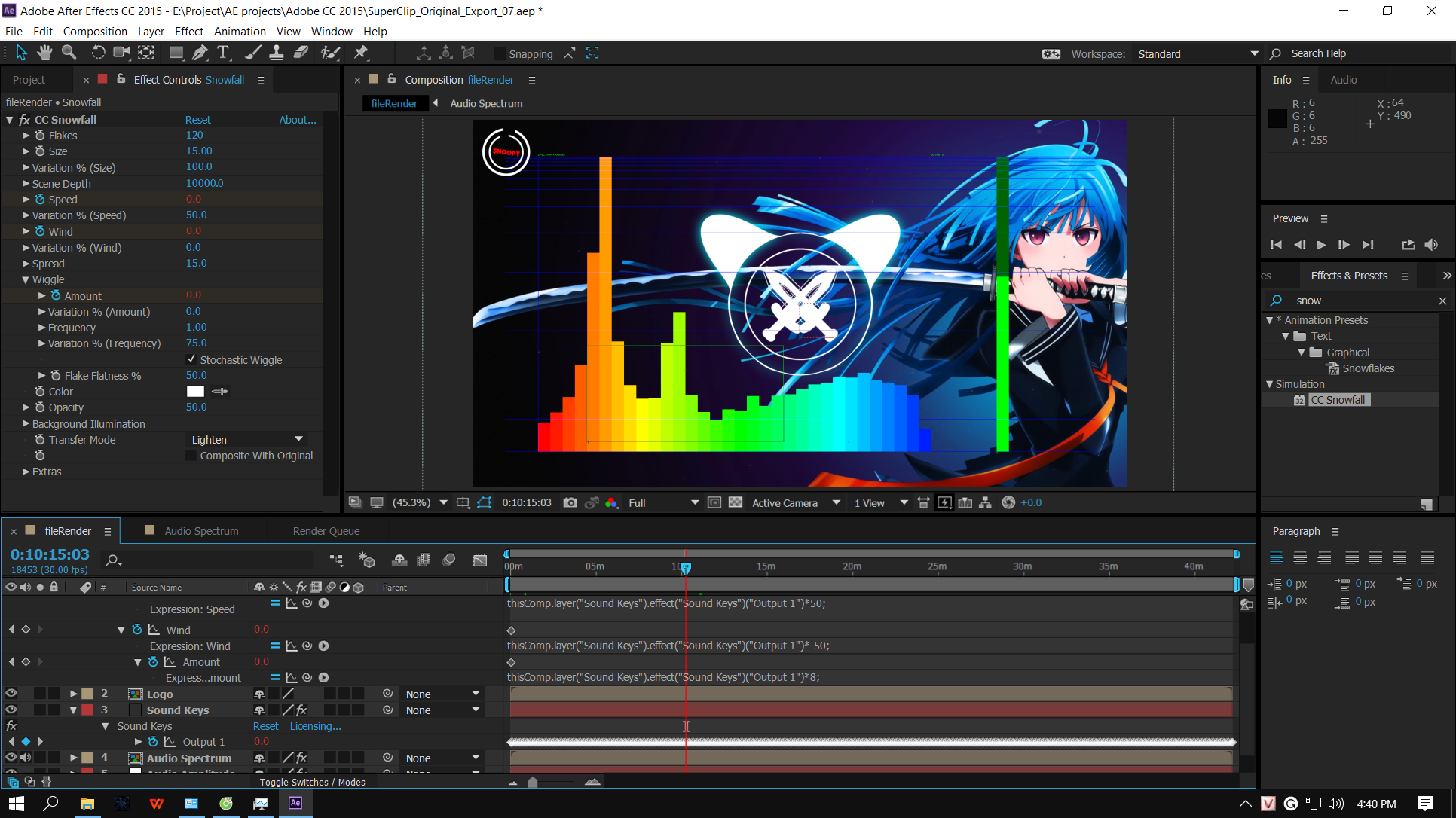Select the Hand tool
Image resolution: width=1456 pixels, height=818 pixels.
point(44,53)
